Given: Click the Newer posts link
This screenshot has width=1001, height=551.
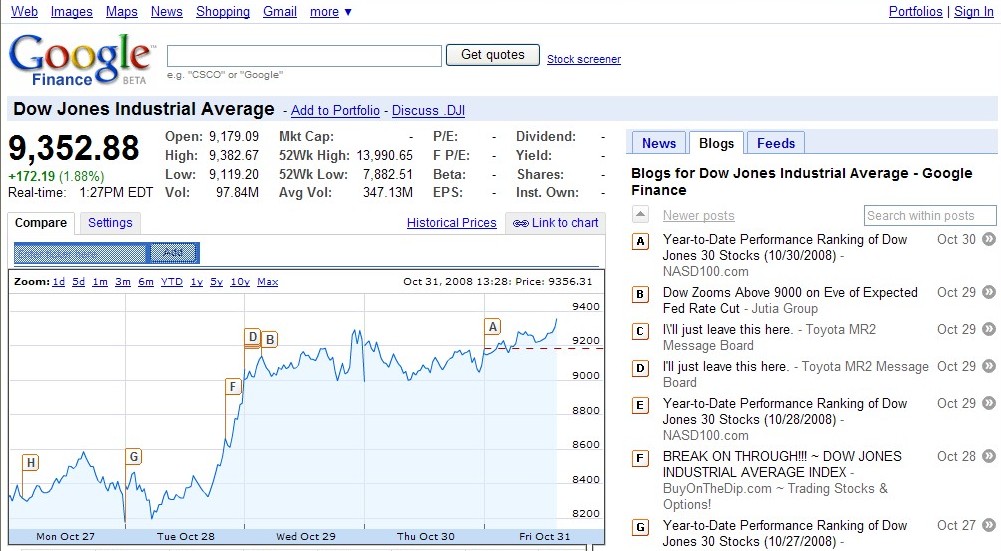Looking at the screenshot, I should 698,216.
